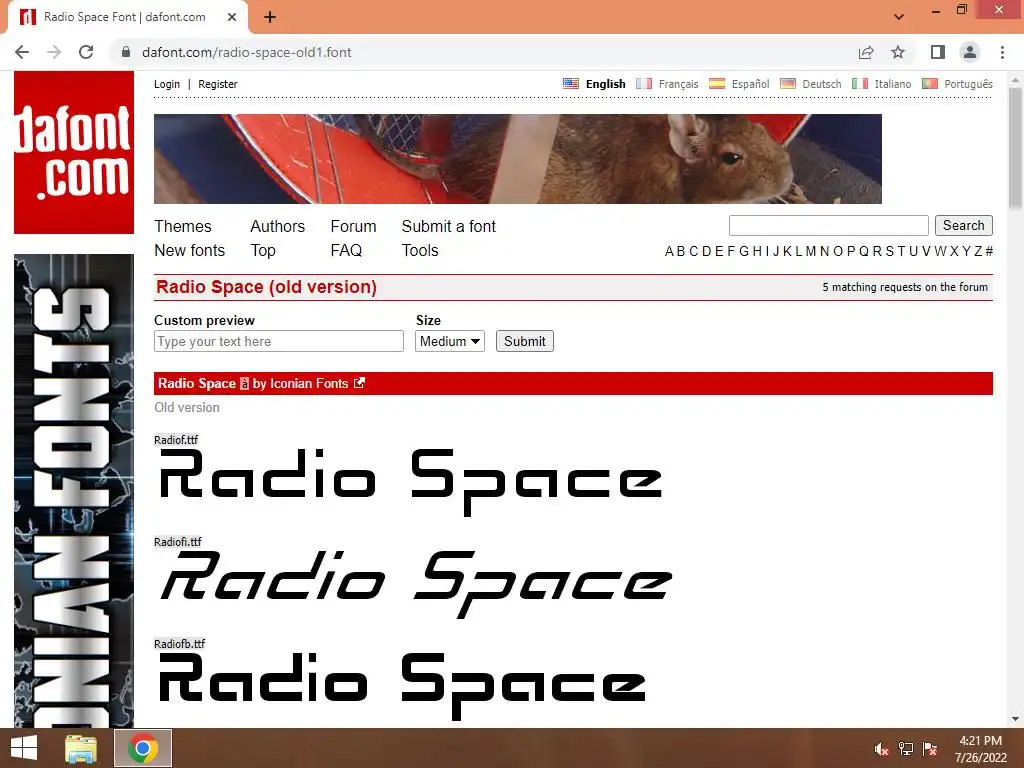Switch language to Deutsch
Screen dimensions: 1024x768
tap(822, 84)
